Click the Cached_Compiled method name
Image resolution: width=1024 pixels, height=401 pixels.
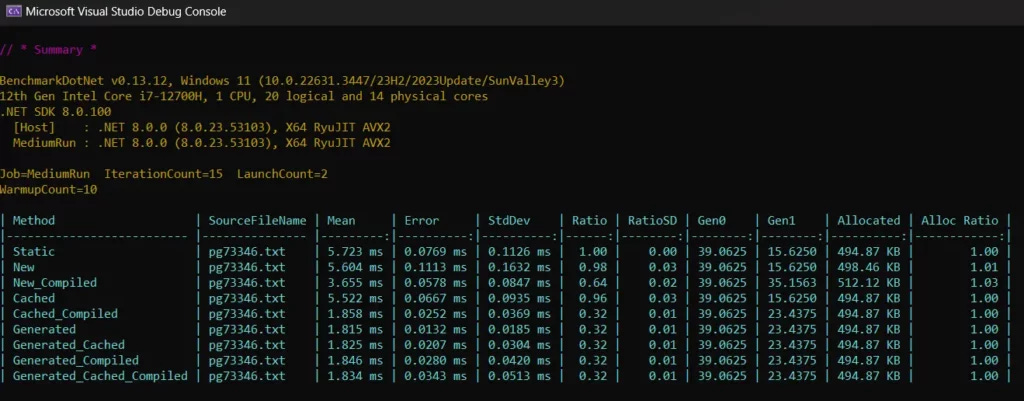pos(65,314)
